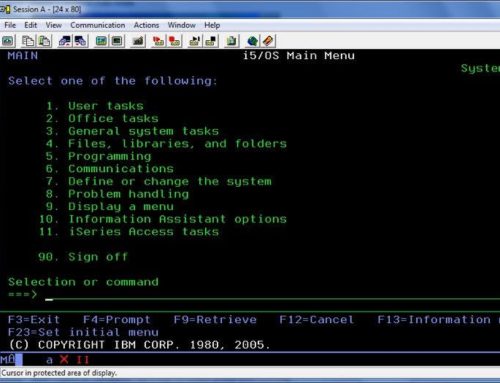Start macro recording with the Record icon

coord(158,41)
